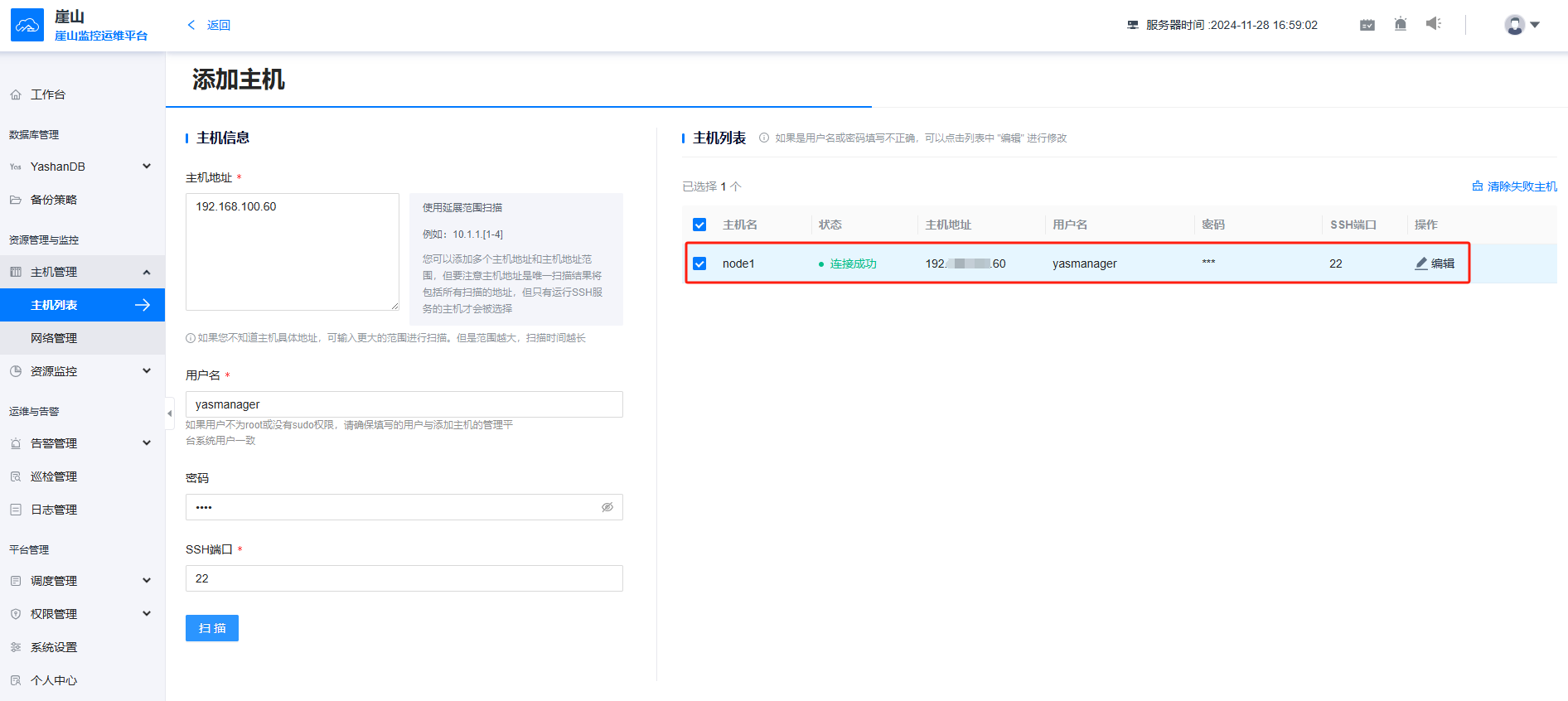This screenshot has height=701, width=1568.
Task: Click the 清除失败主机 broom icon
Action: pyautogui.click(x=1477, y=186)
